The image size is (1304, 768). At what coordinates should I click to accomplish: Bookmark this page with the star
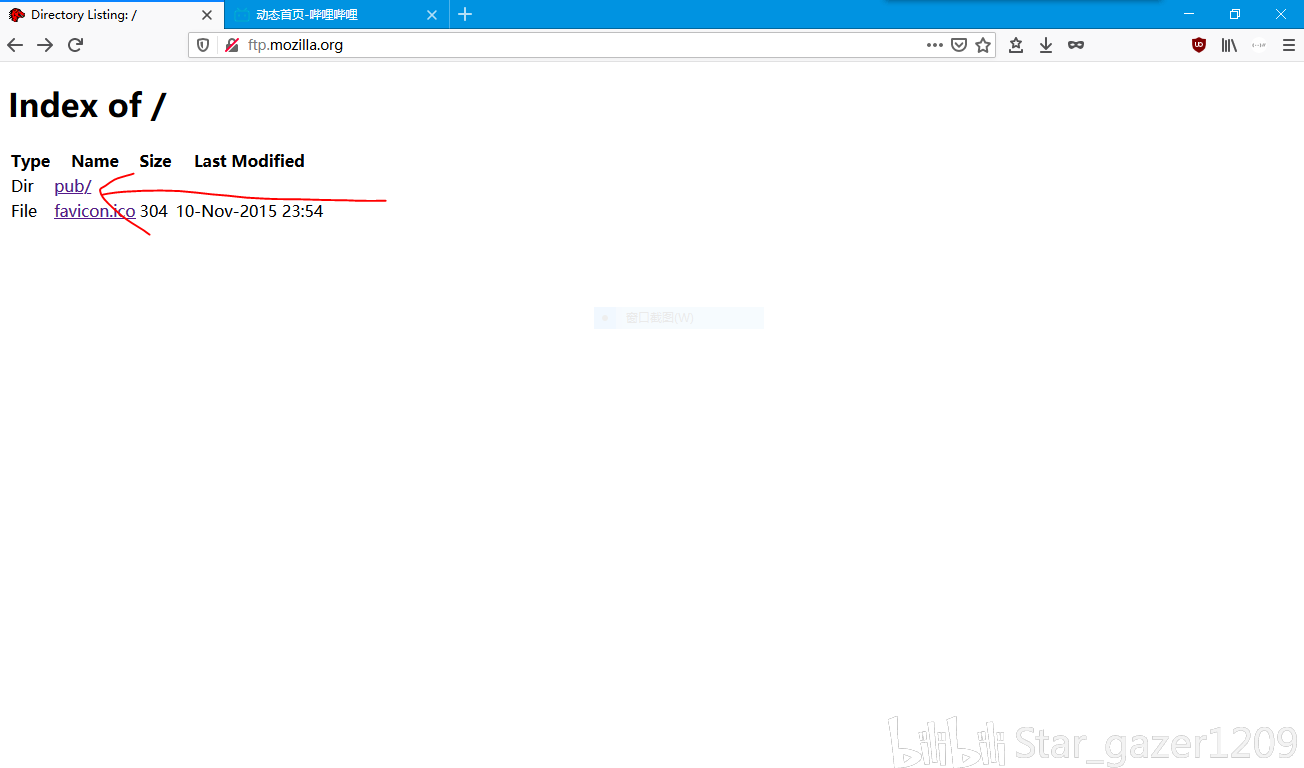[x=983, y=45]
